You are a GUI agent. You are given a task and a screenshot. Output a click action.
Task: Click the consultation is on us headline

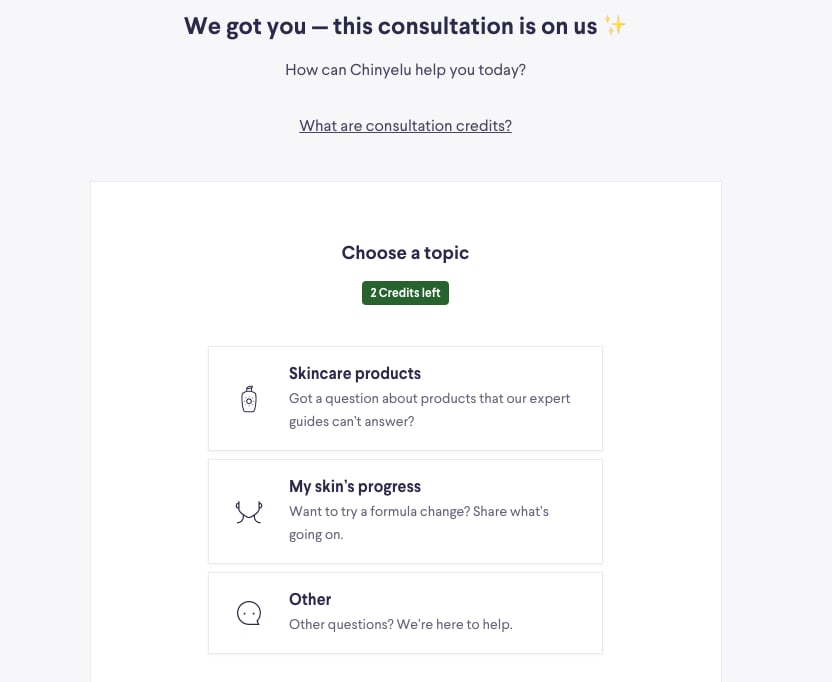[390, 26]
